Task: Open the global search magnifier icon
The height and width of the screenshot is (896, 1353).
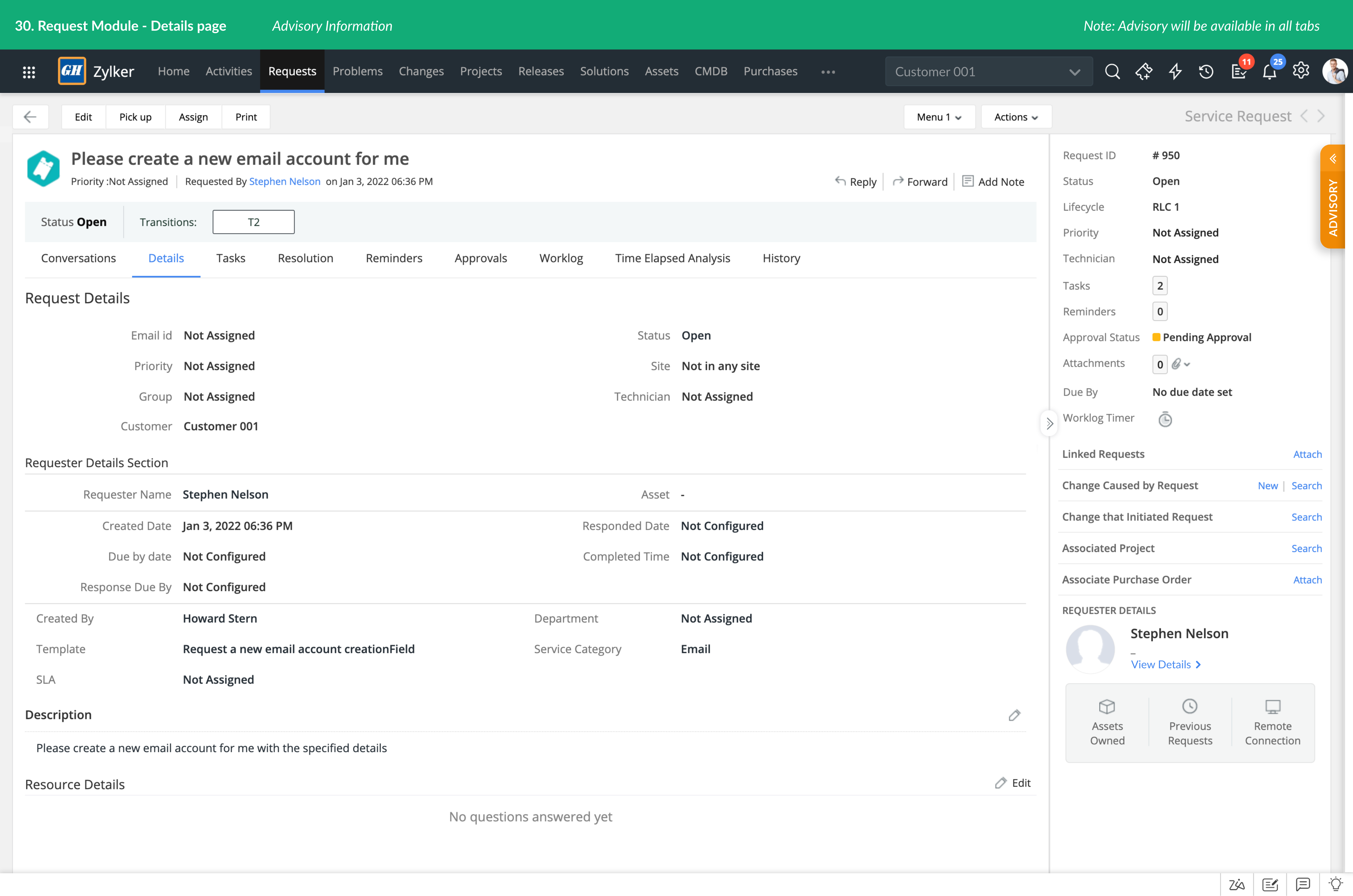Action: [x=1112, y=72]
